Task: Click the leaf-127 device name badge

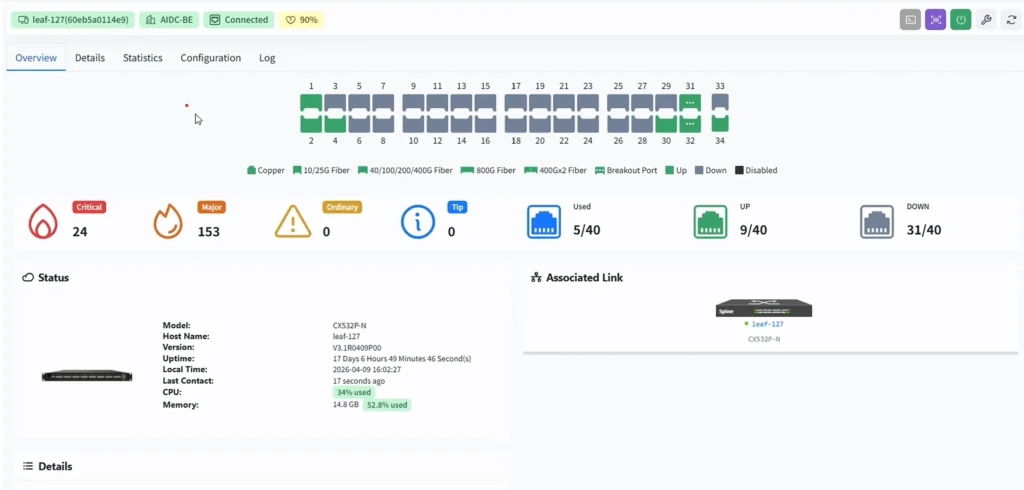Action: 72,20
